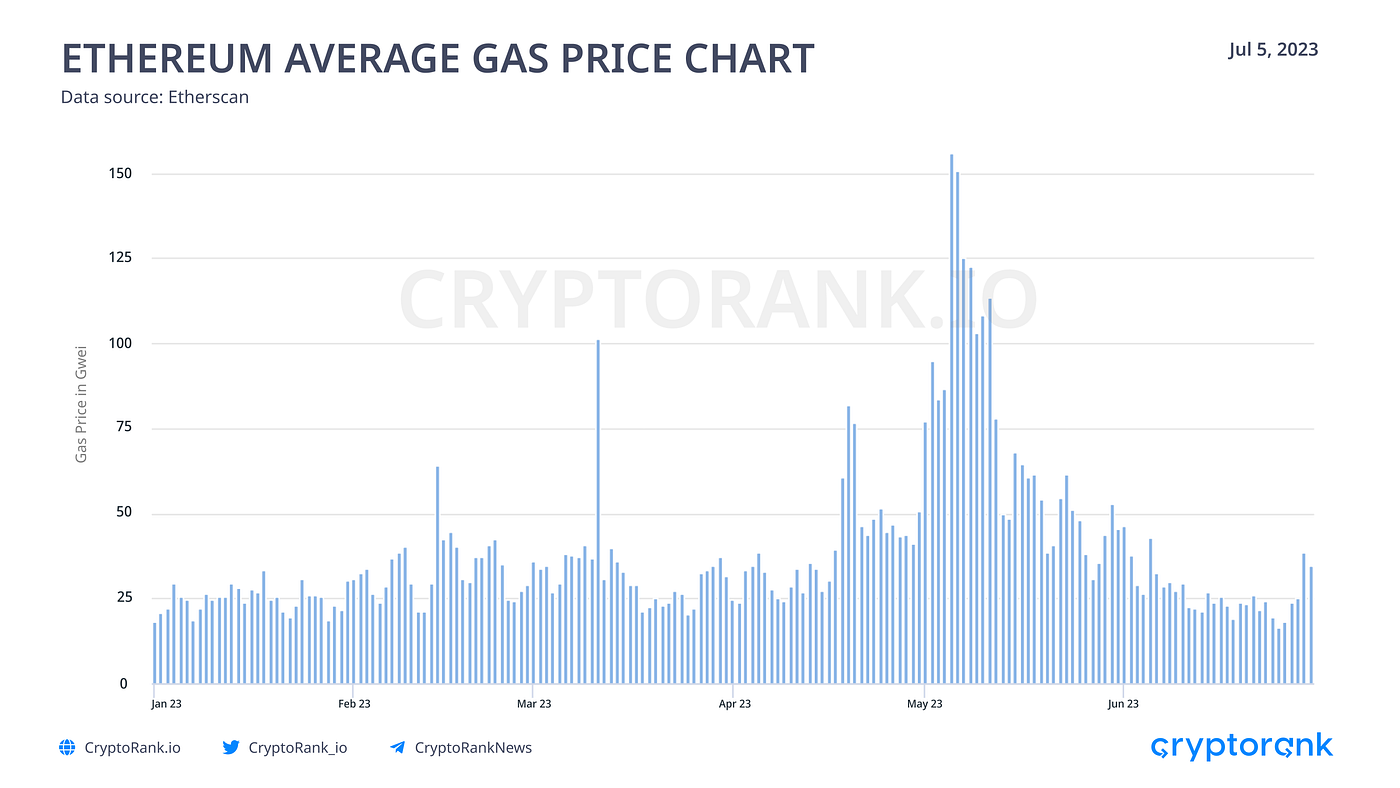
Task: Select the May 23 axis label
Action: [x=925, y=704]
